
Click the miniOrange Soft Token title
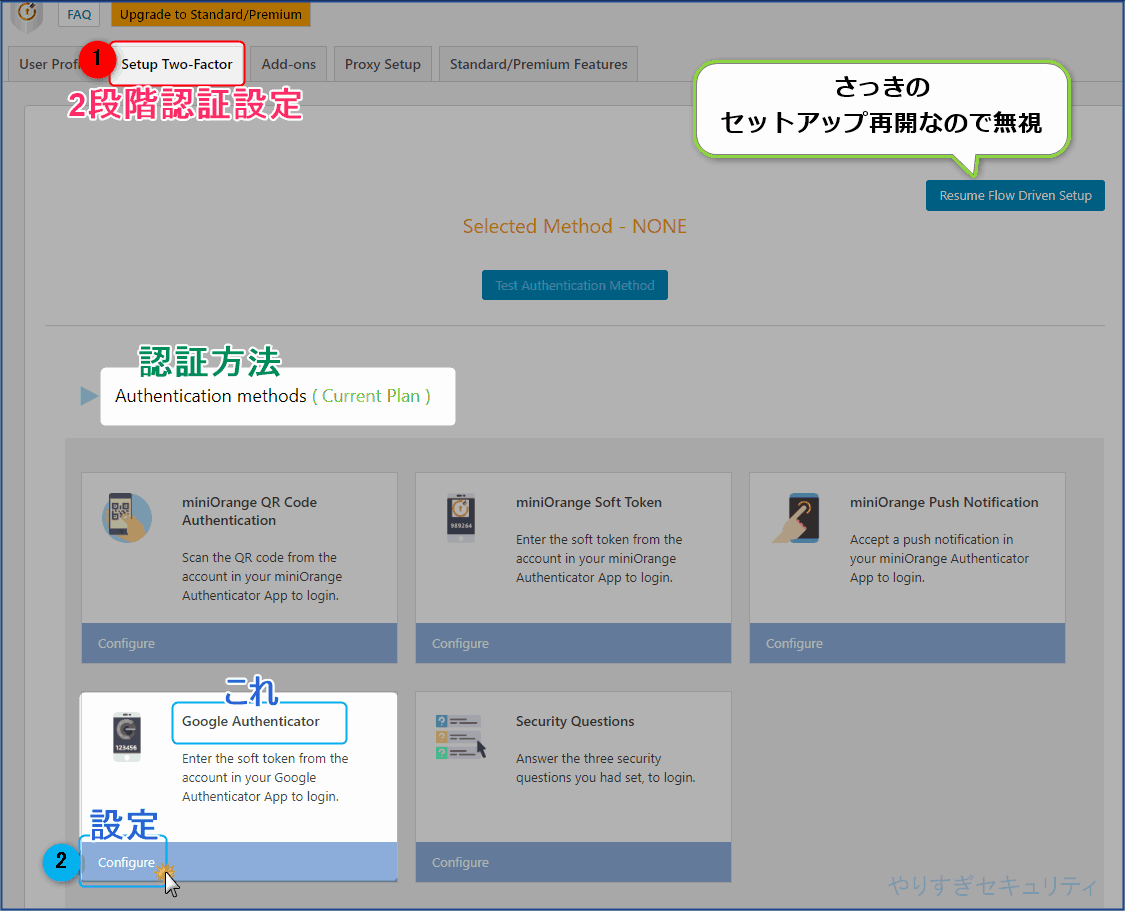coord(589,502)
